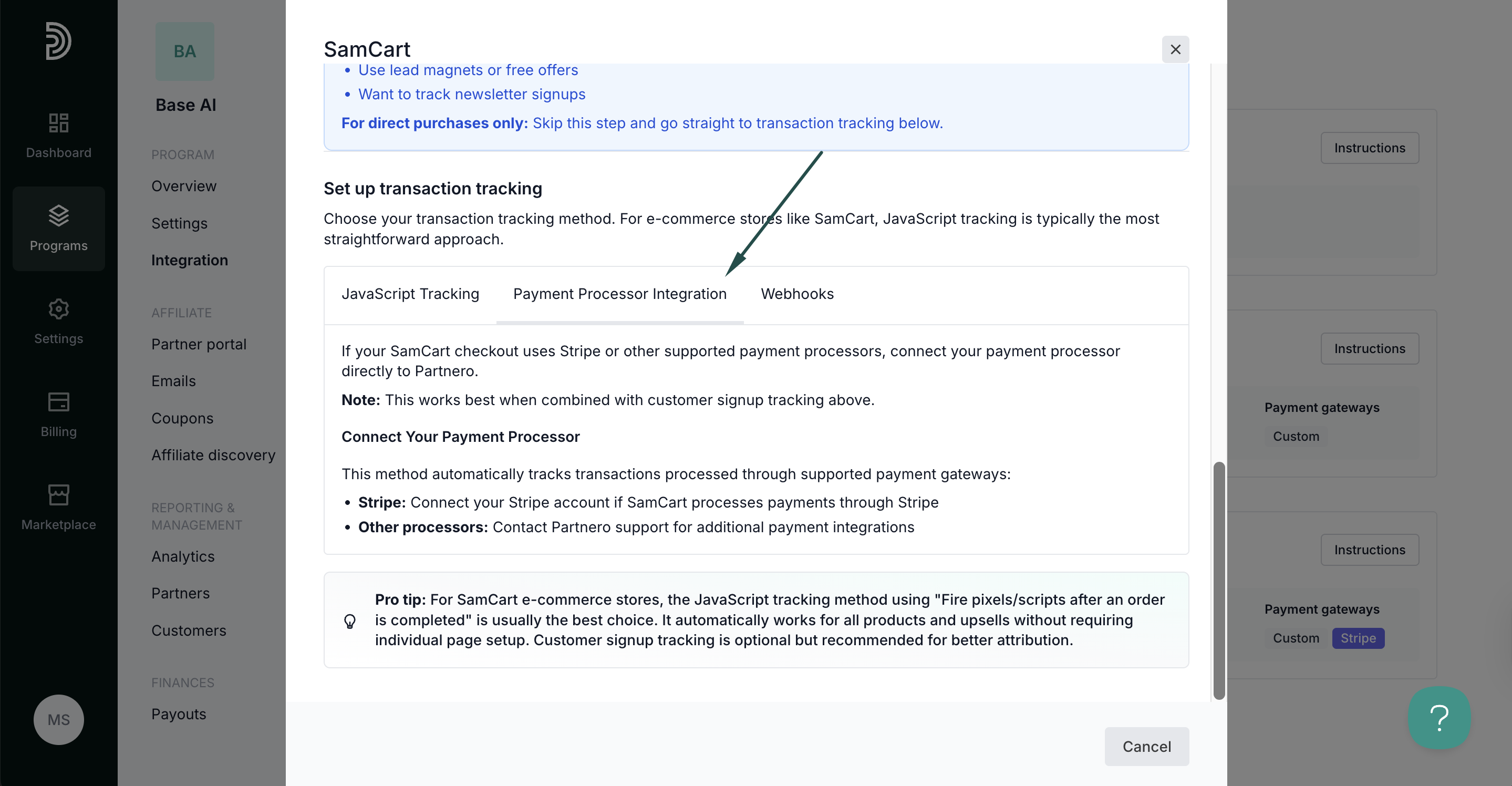Select the Programs layers icon
Image resolution: width=1512 pixels, height=786 pixels.
[59, 215]
